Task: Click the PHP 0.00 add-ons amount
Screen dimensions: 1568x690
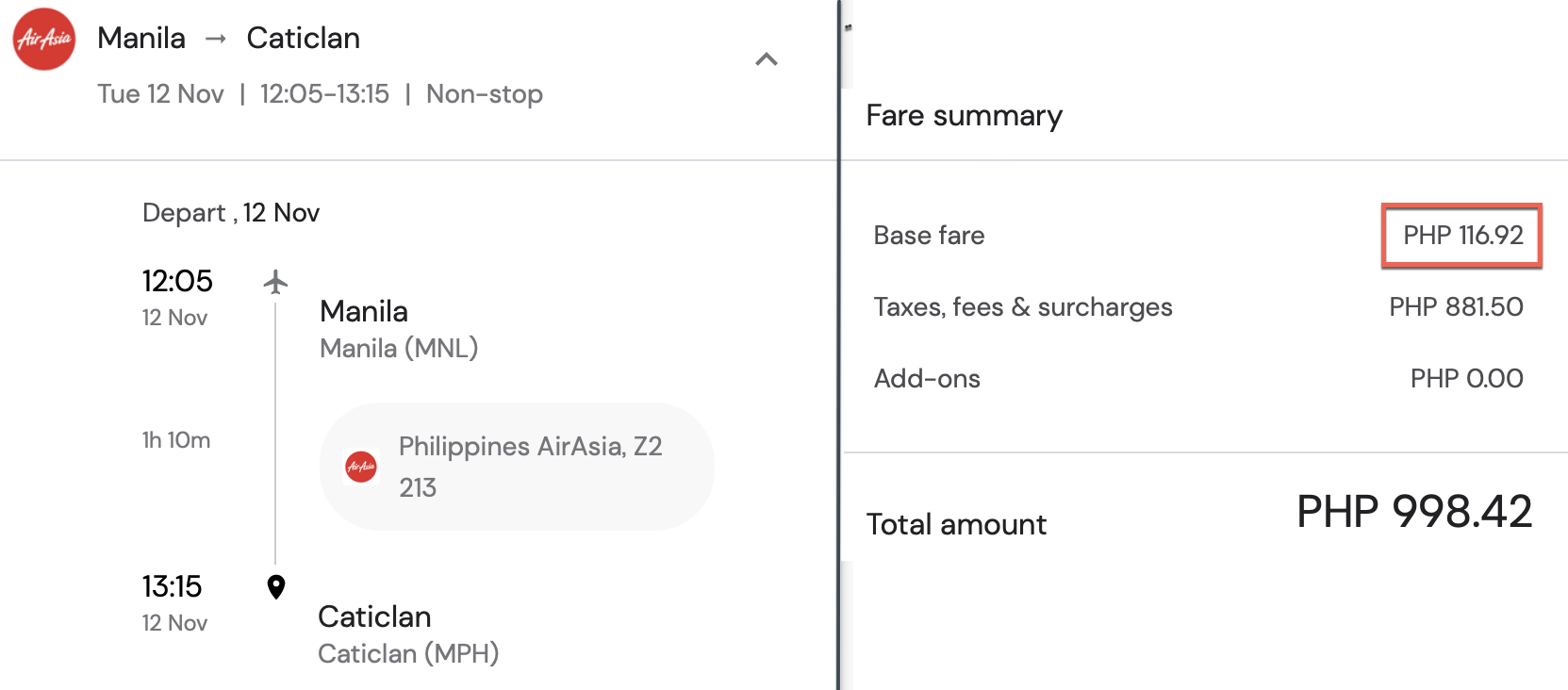Action: click(x=1466, y=379)
